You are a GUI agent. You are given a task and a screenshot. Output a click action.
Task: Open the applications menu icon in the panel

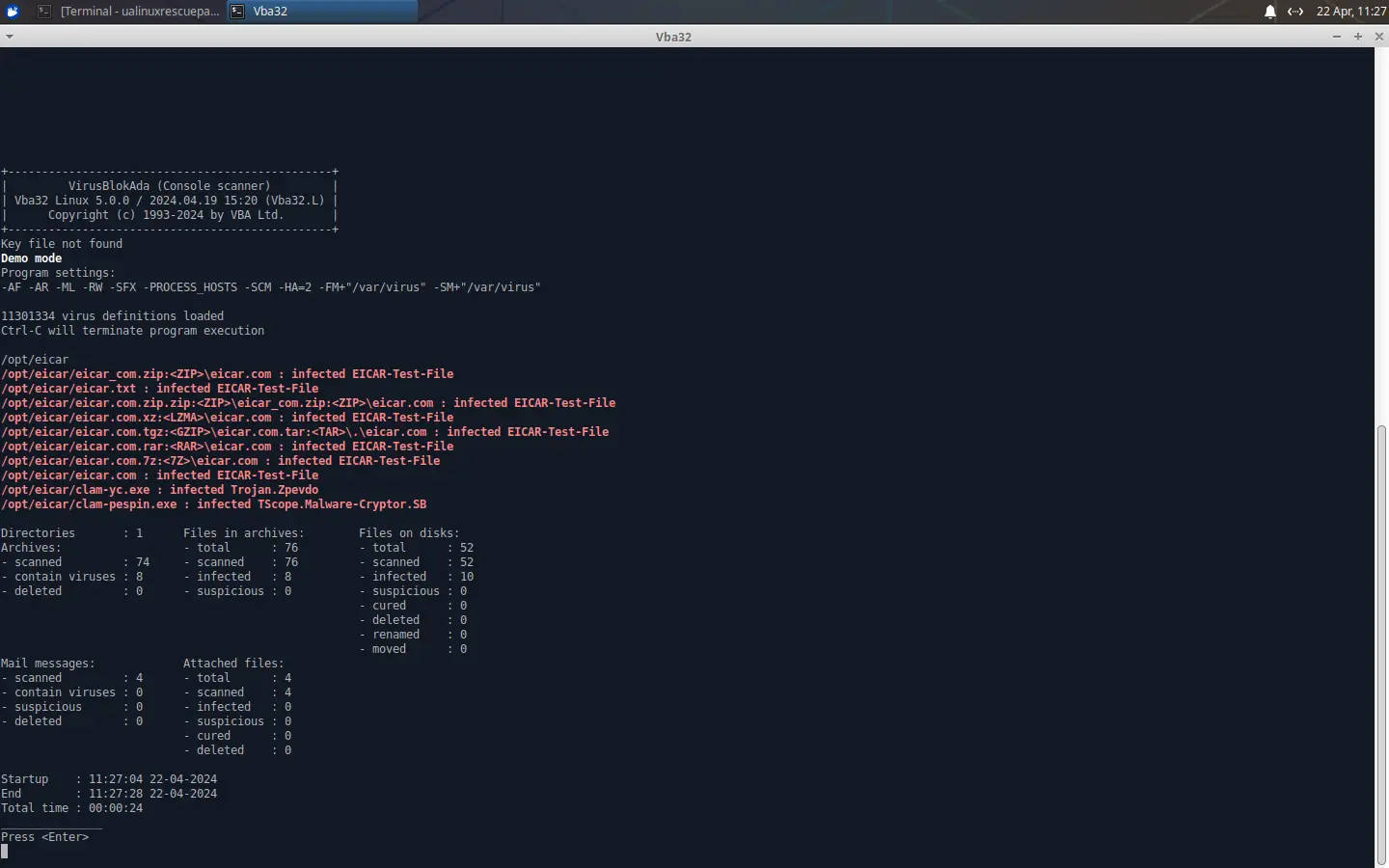pos(13,12)
